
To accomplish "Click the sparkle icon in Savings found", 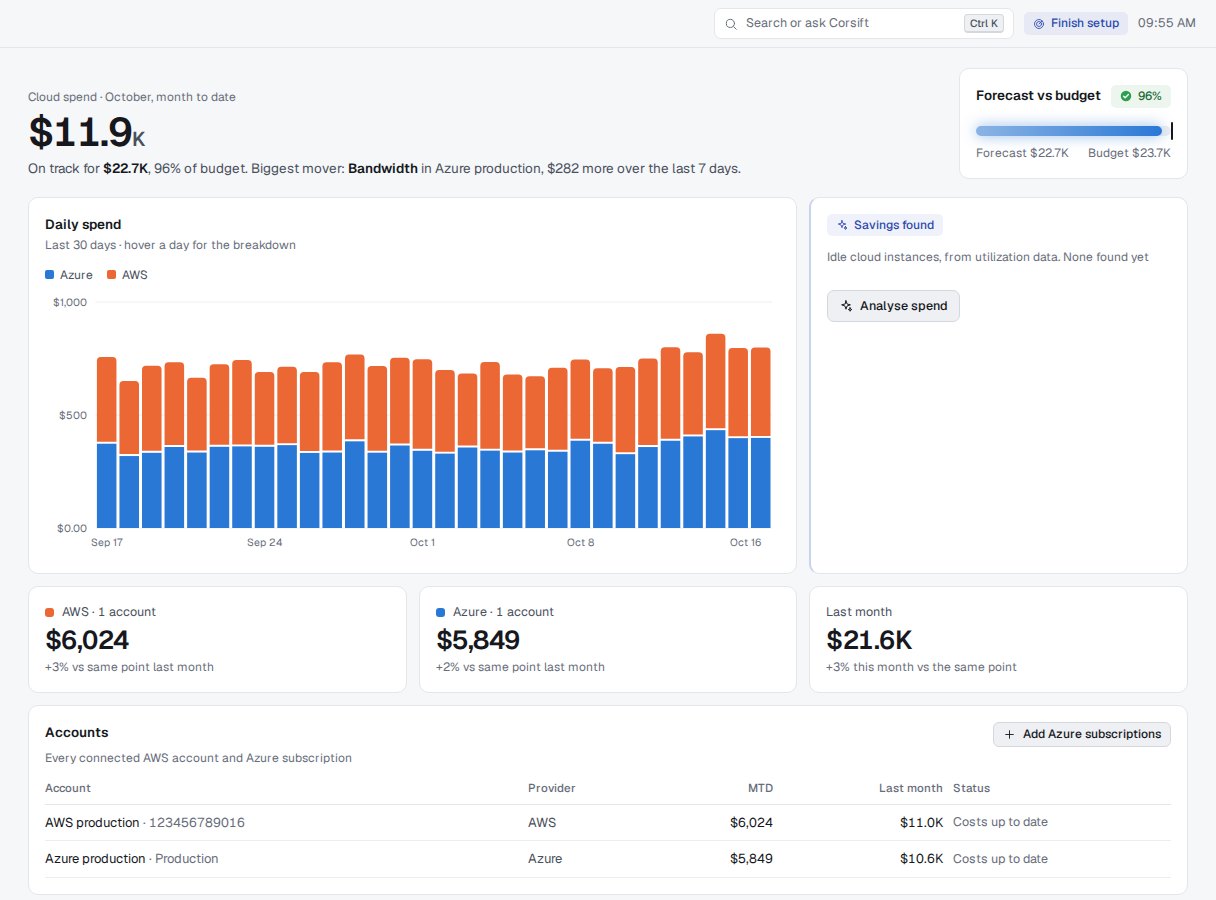I will pyautogui.click(x=843, y=225).
